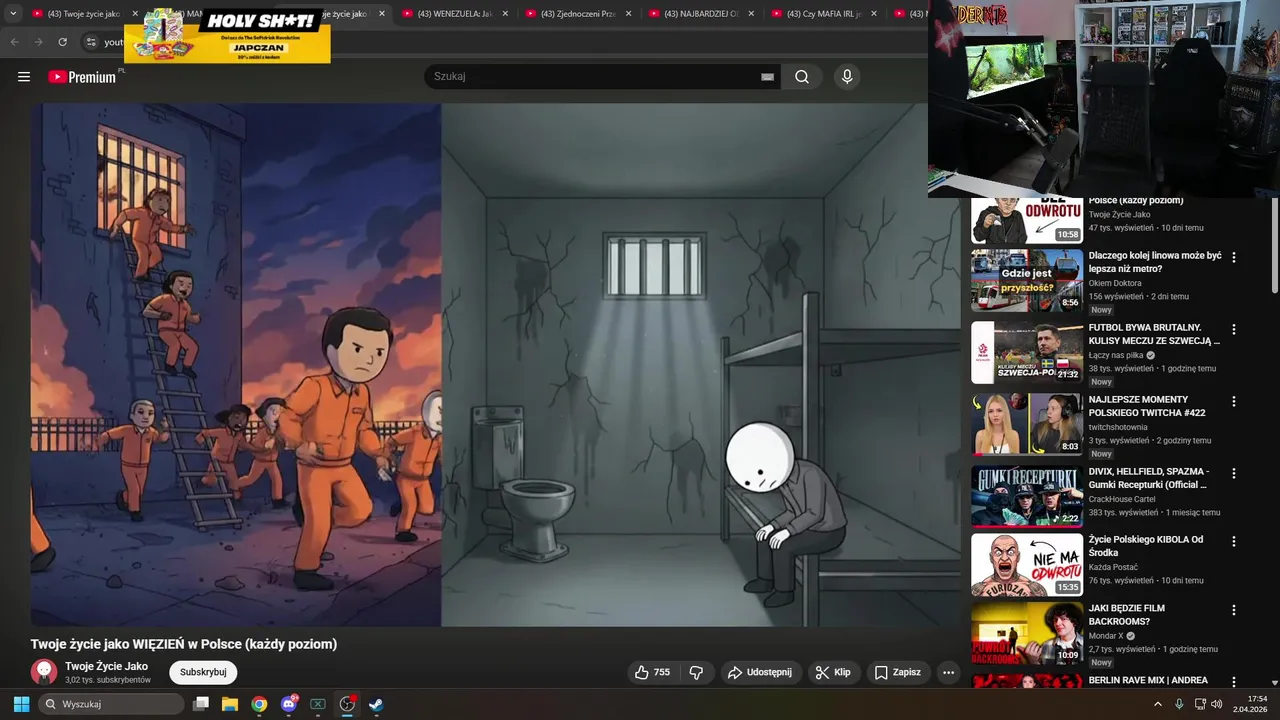Image resolution: width=1280 pixels, height=720 pixels.
Task: Open title 'NAJLEPSZE MOMENTY POLSKIEGO TWITCHA #422'
Action: coord(1147,406)
